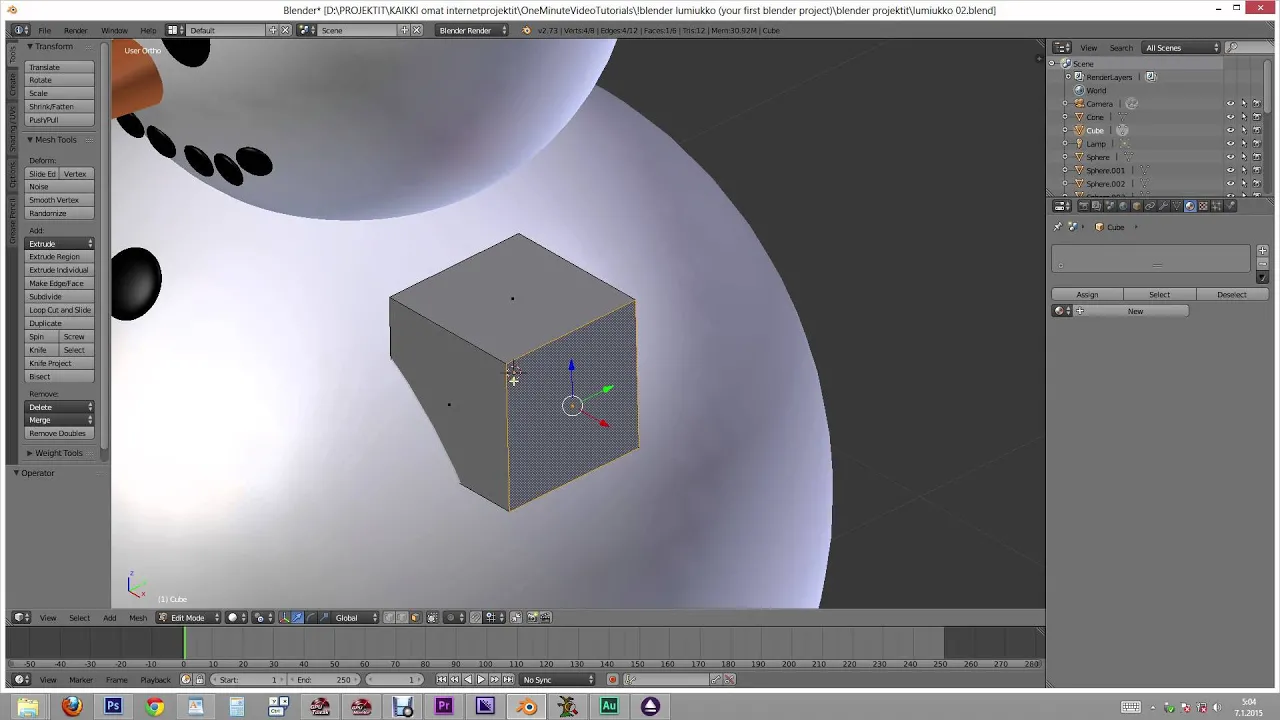The image size is (1280, 720).
Task: Open the World properties tab
Action: 1123,206
